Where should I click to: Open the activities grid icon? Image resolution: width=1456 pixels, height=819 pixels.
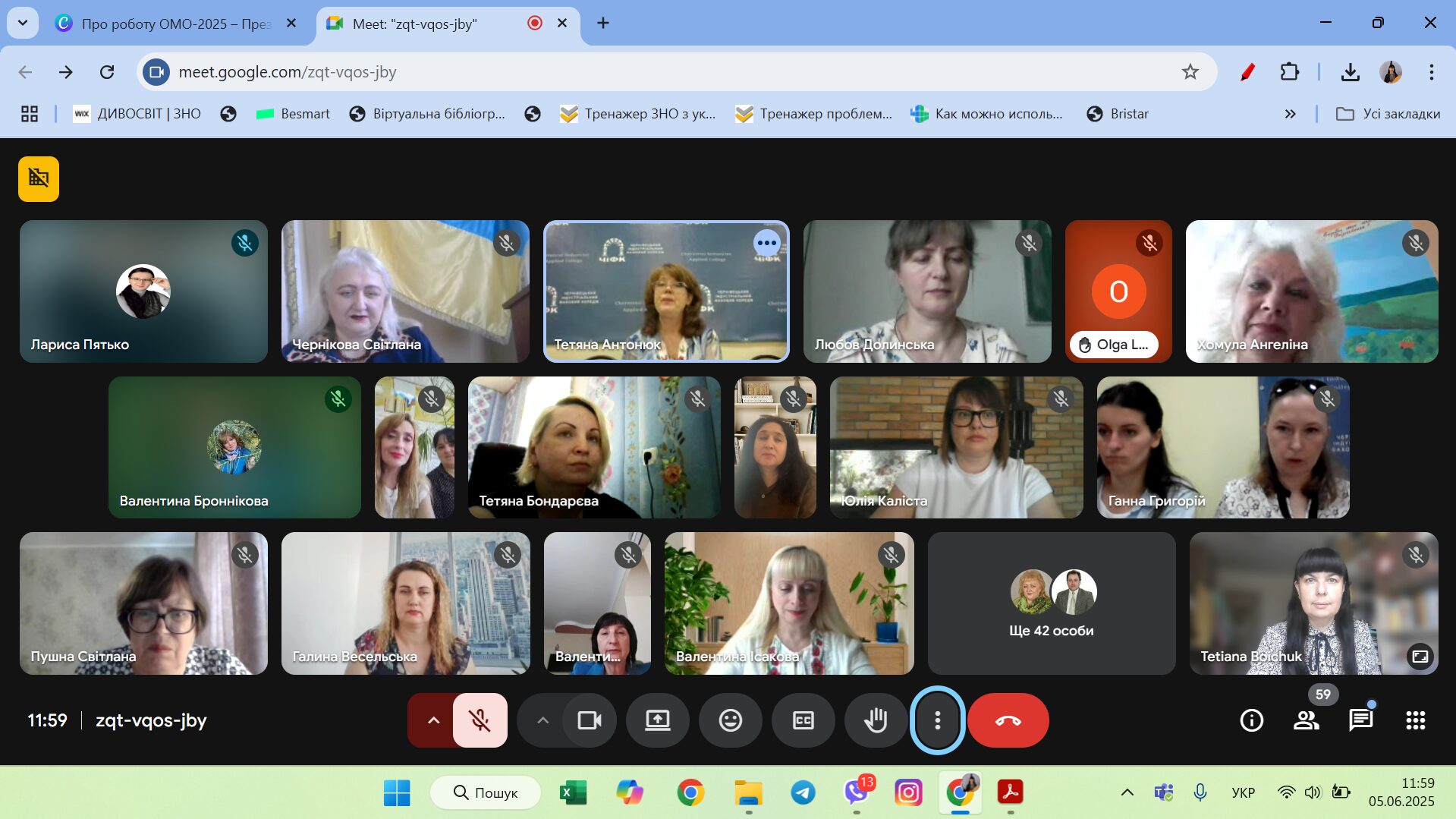(1415, 720)
